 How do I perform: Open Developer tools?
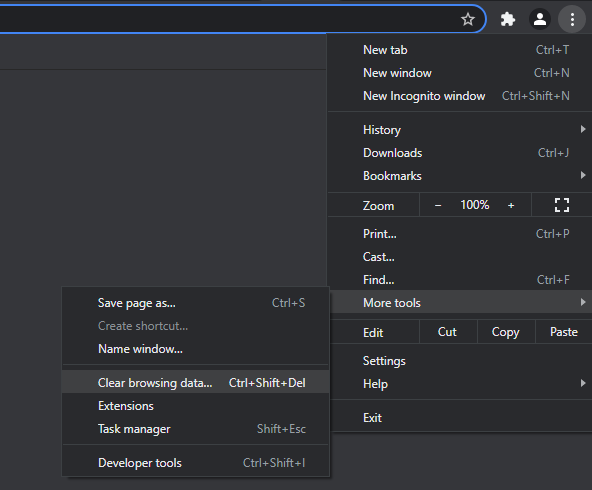pyautogui.click(x=196, y=462)
